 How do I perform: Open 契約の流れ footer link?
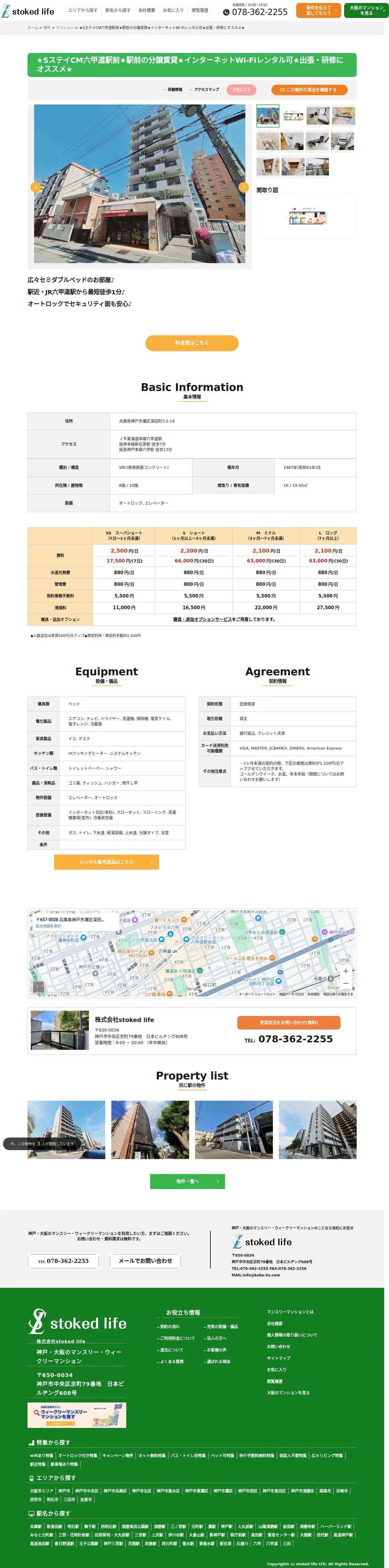170,1326
